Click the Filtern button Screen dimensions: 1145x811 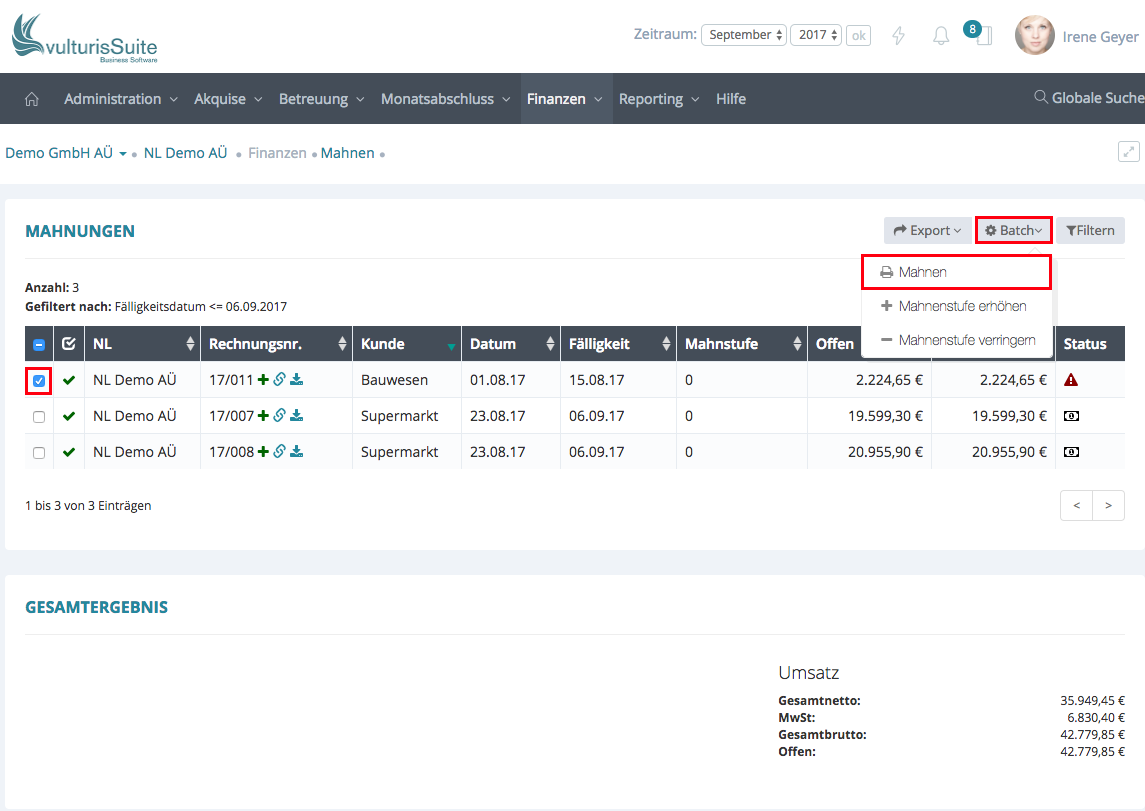(x=1090, y=231)
